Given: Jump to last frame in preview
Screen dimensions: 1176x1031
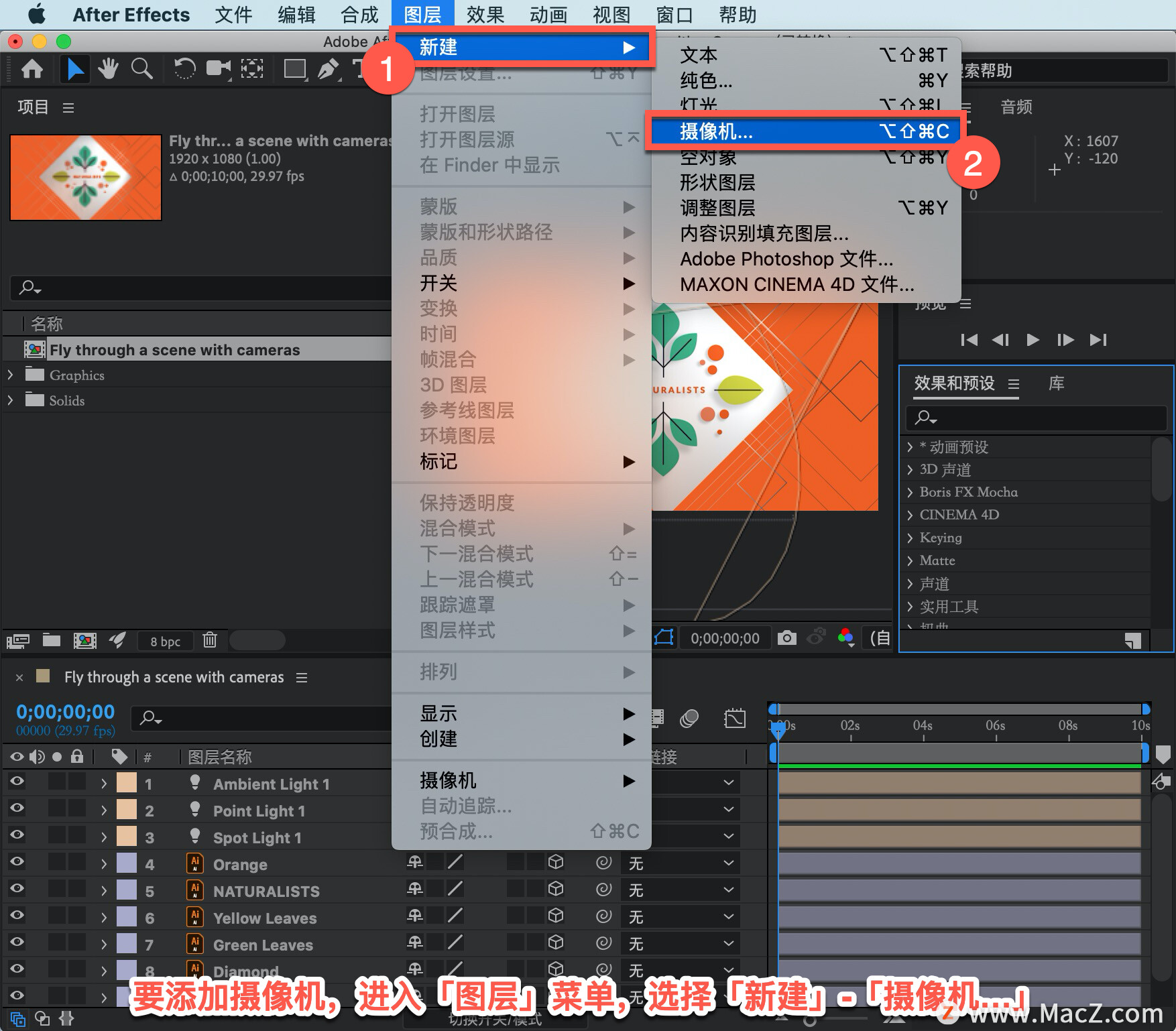Looking at the screenshot, I should point(1098,340).
